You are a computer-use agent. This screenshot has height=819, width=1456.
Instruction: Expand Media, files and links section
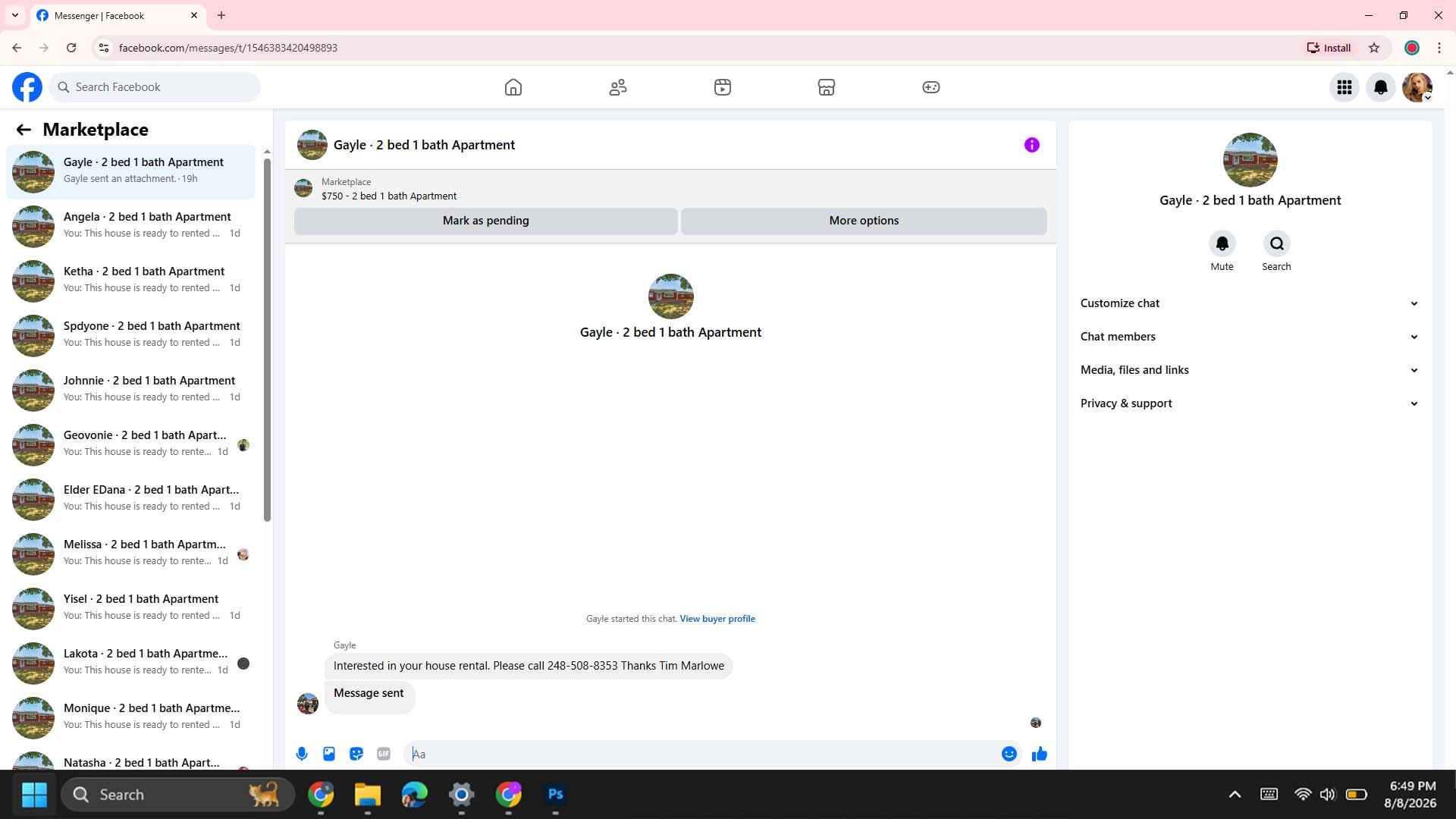(1250, 370)
